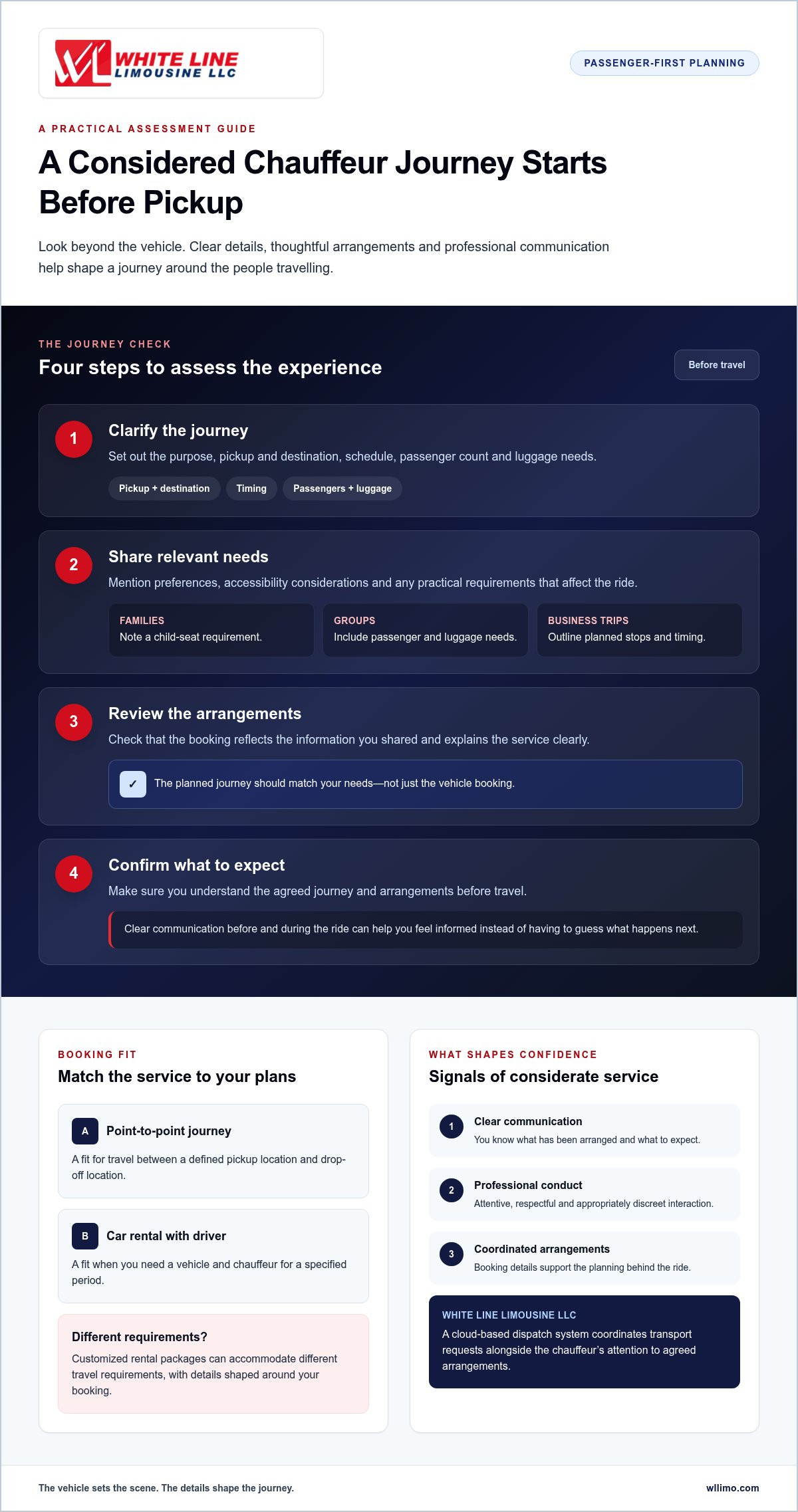
Task: Click the A badge beside Point-to-point journey
Action: coord(85,1131)
